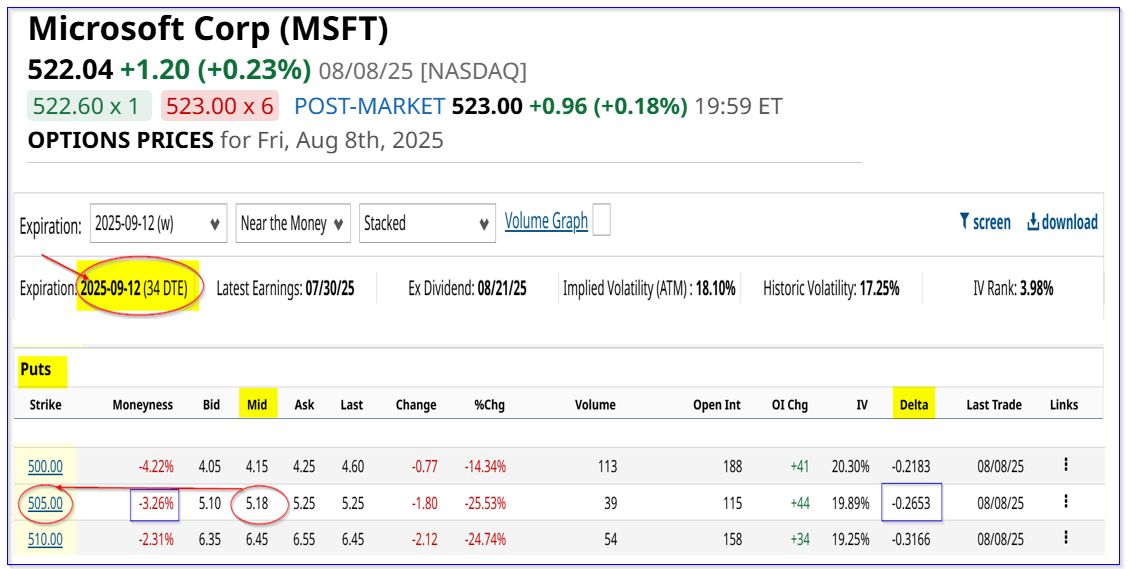Open the 505.00 strike link
This screenshot has width=1136, height=569.
(45, 502)
